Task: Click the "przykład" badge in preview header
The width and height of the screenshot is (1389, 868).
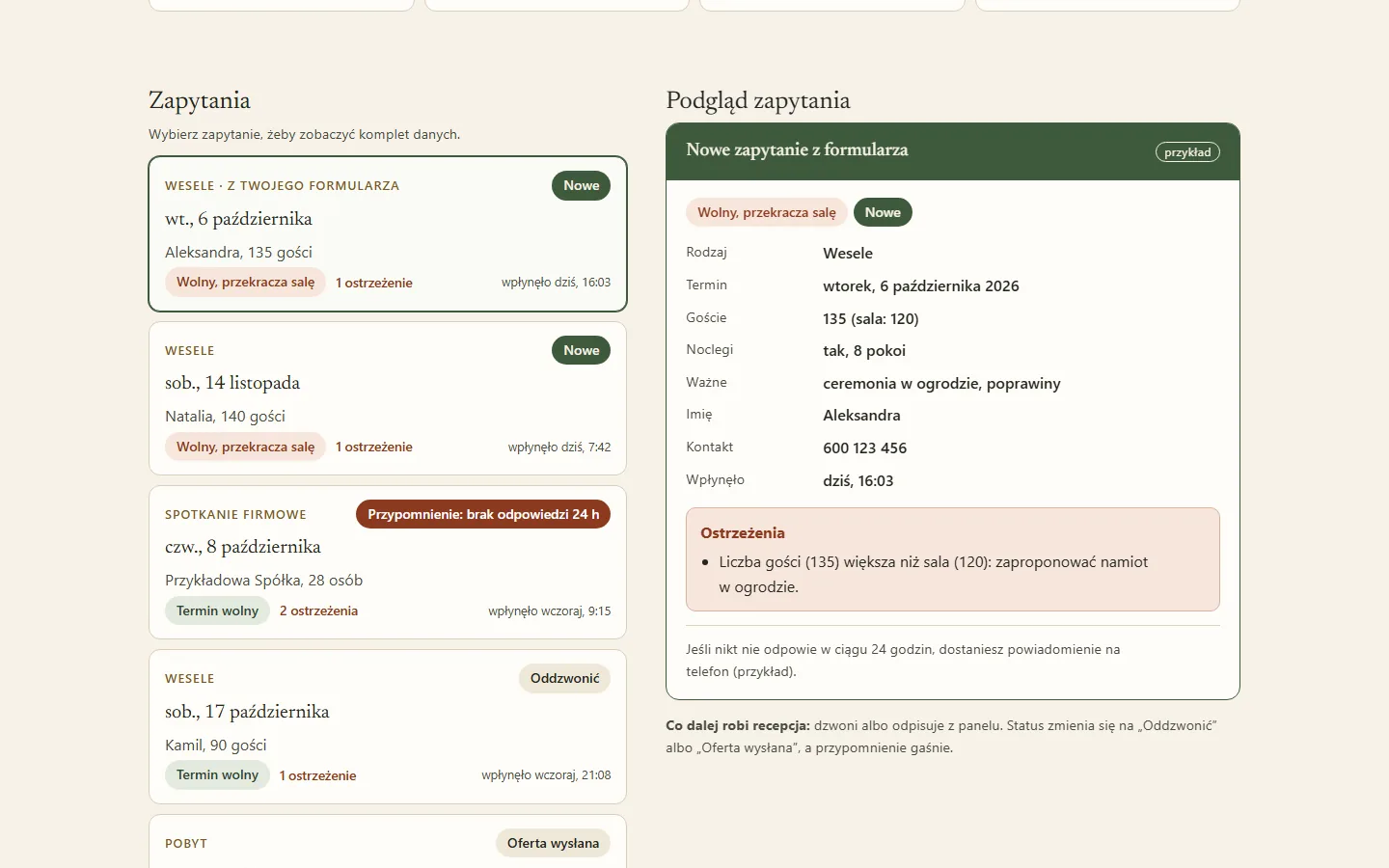Action: [x=1187, y=152]
